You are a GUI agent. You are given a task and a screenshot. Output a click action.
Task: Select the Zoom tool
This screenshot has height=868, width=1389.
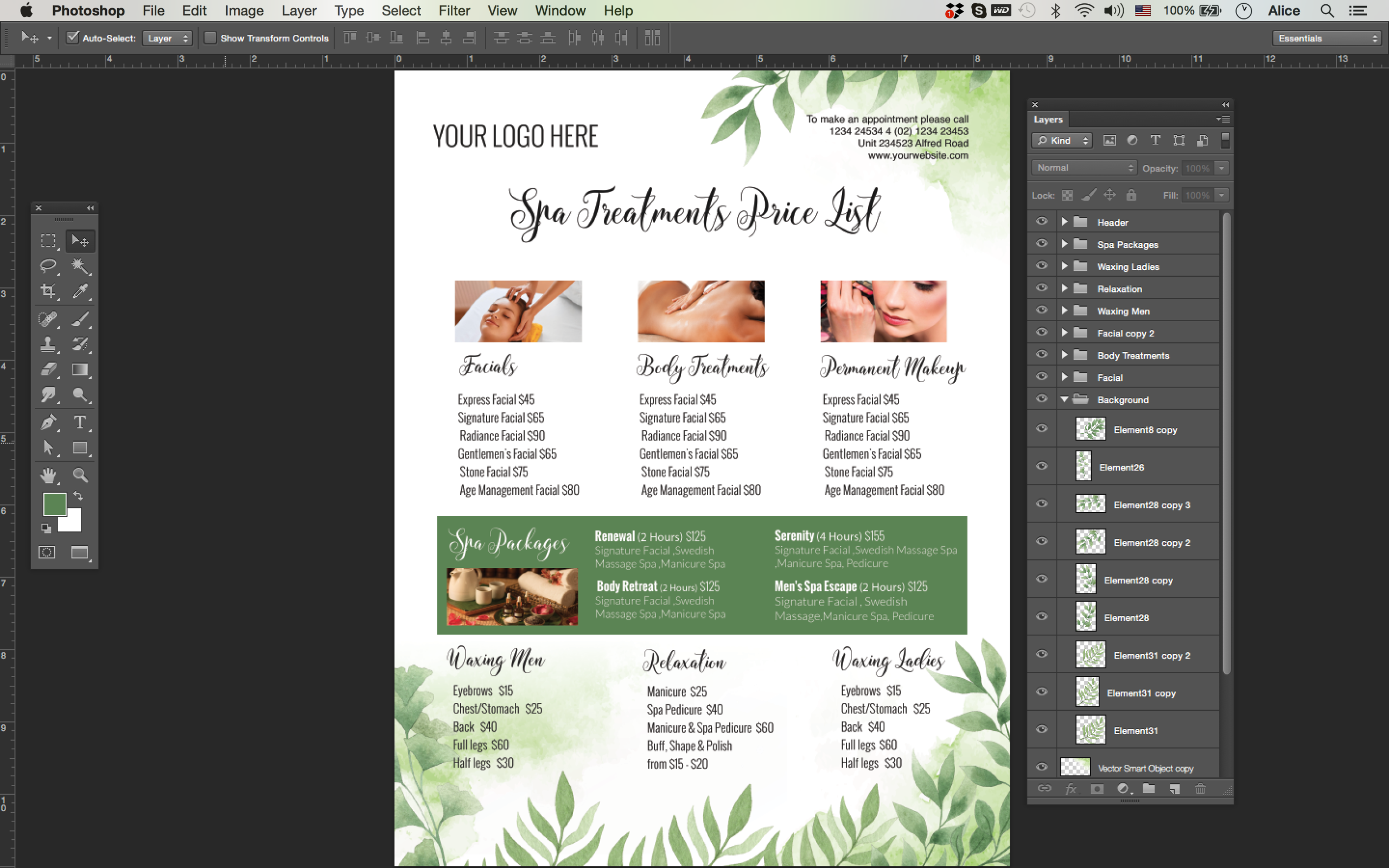(x=80, y=475)
